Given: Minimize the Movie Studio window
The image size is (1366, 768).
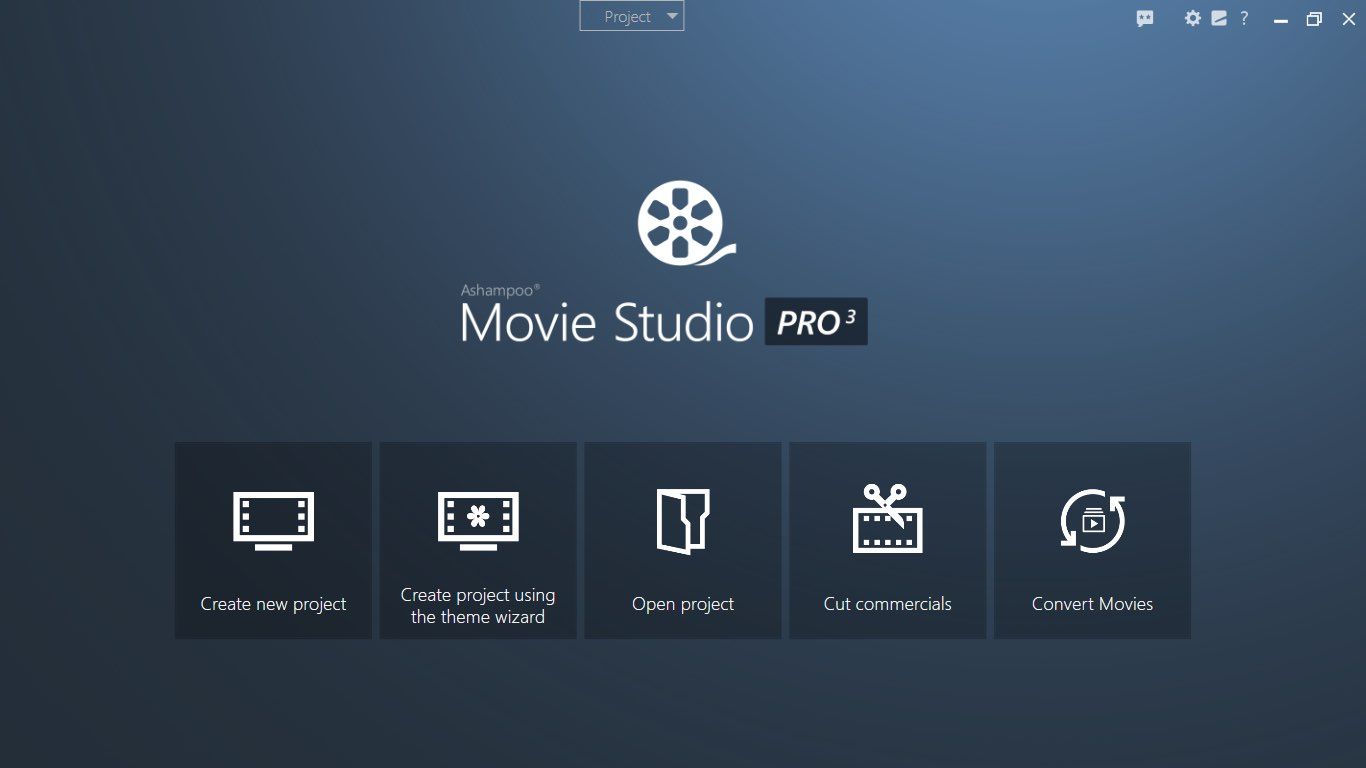Looking at the screenshot, I should [x=1280, y=19].
